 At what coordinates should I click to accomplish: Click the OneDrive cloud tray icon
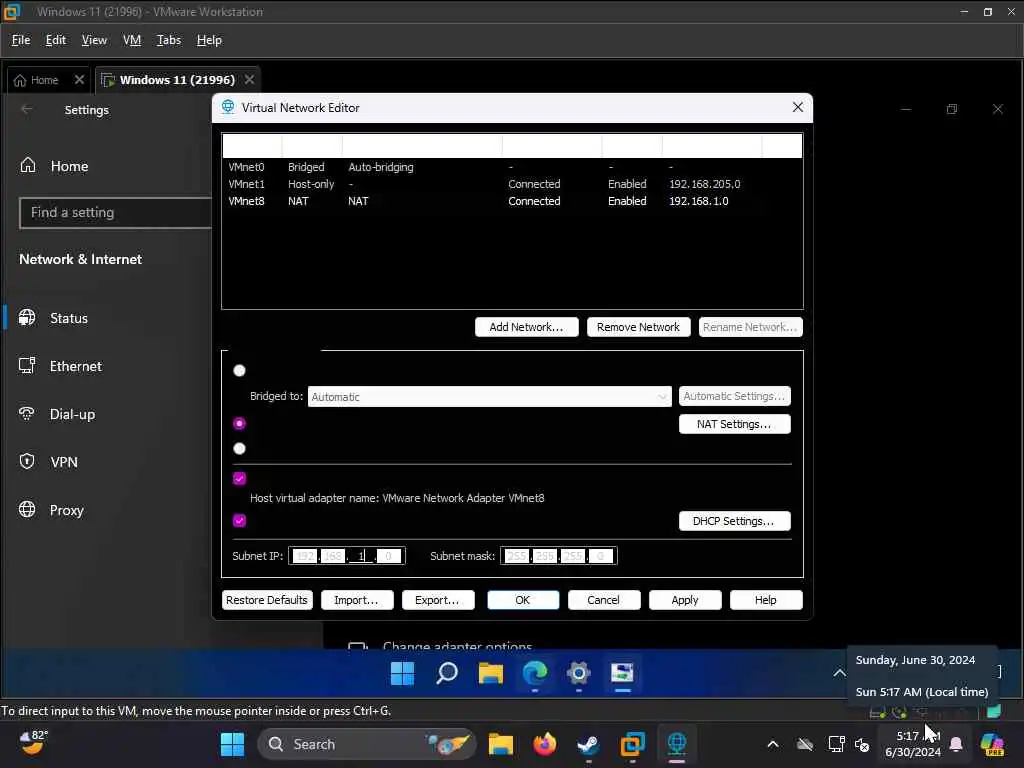pyautogui.click(x=805, y=744)
